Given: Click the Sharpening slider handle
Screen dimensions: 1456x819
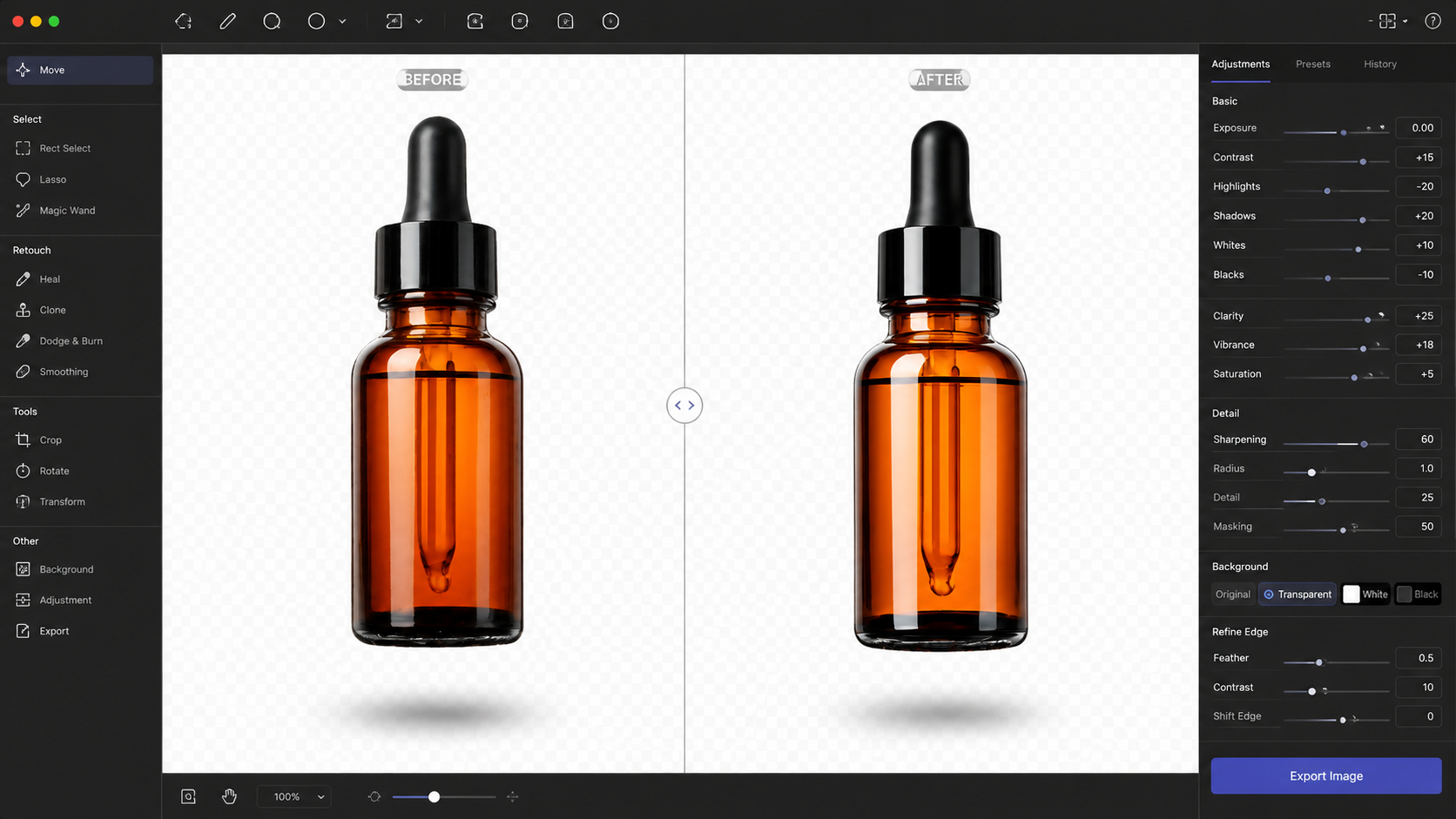Looking at the screenshot, I should (x=1364, y=444).
